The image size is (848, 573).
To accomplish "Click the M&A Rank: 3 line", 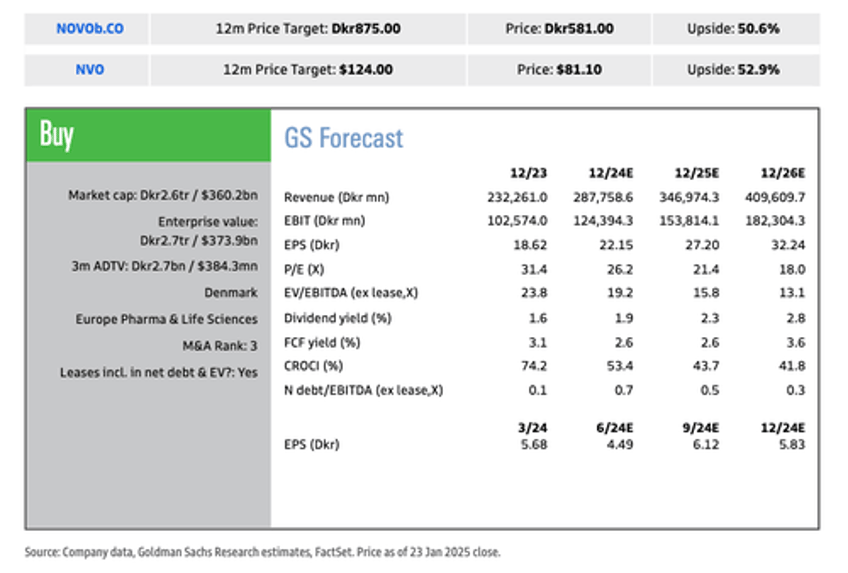I will pyautogui.click(x=220, y=346).
